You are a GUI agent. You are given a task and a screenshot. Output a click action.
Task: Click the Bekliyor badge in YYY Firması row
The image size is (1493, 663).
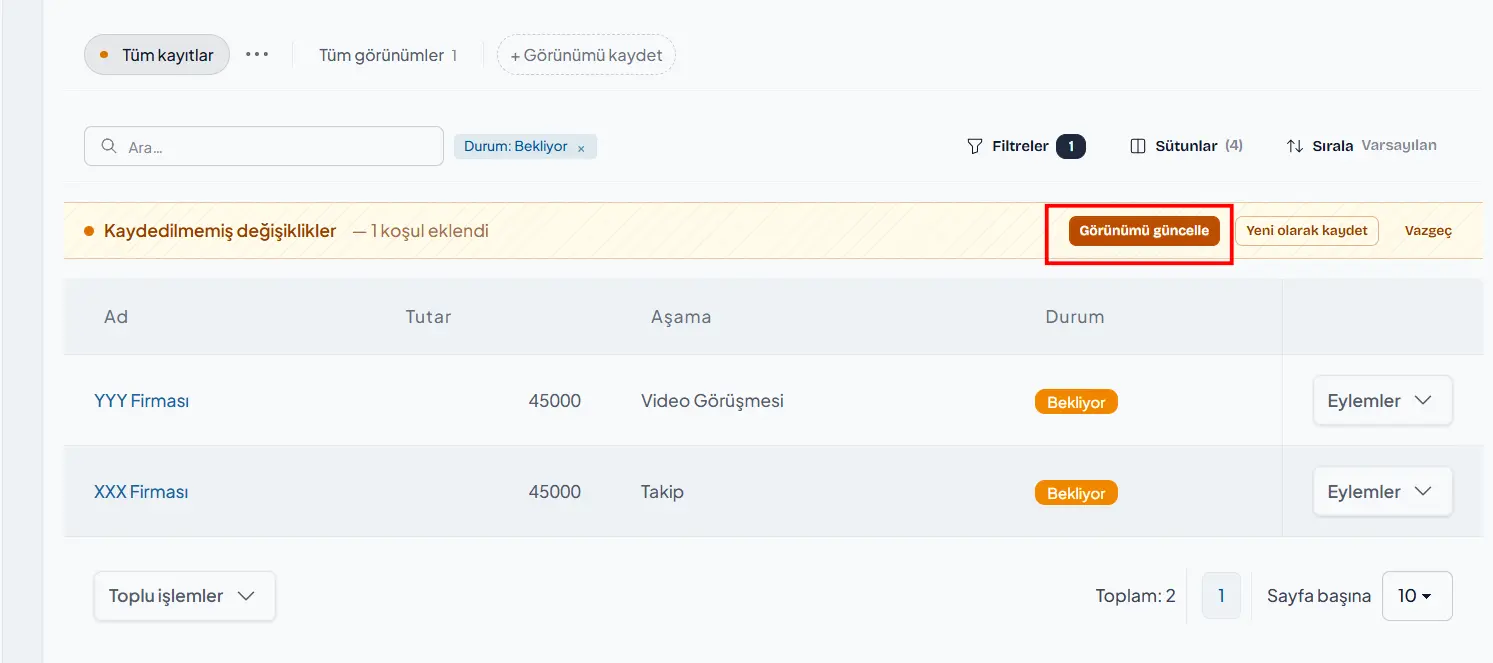(1076, 402)
